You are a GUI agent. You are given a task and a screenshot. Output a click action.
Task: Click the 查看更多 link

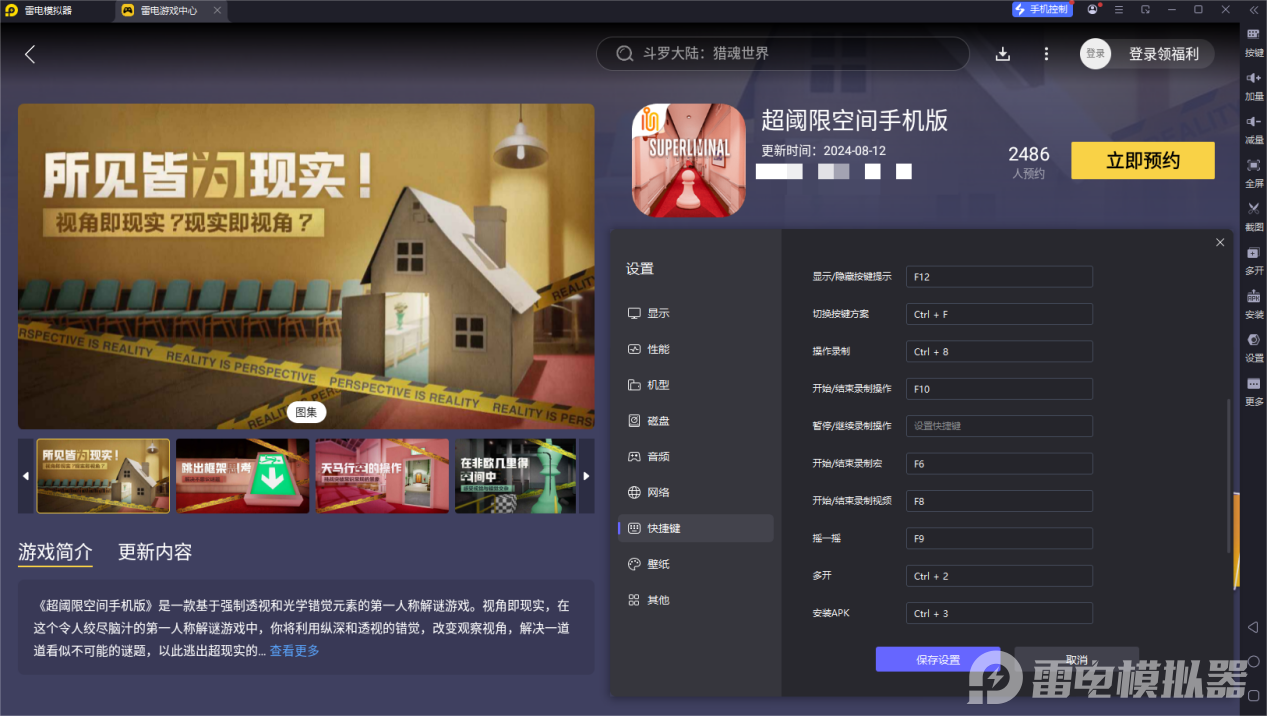295,650
